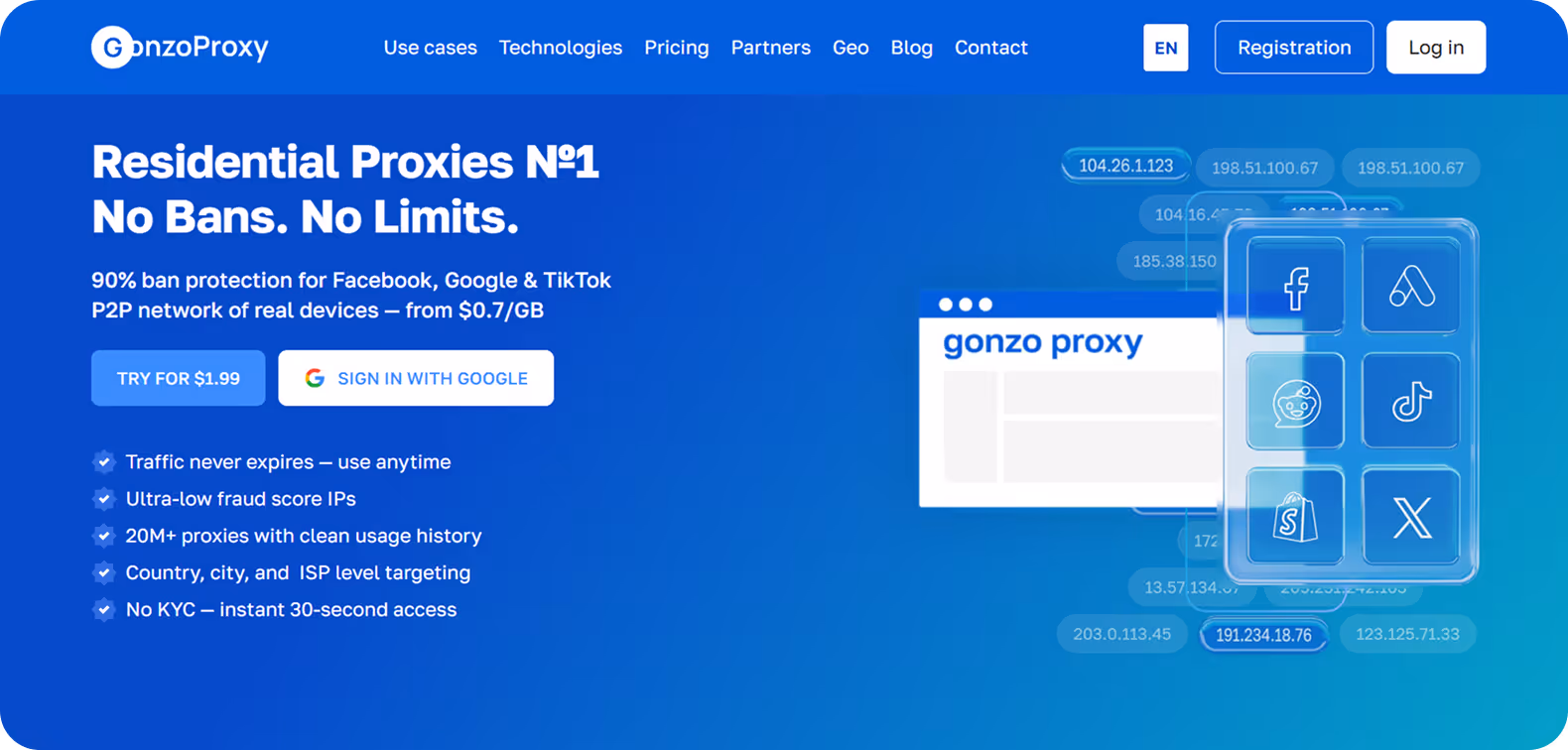1568x750 pixels.
Task: Click check badge beside No KYC
Action: (x=104, y=609)
